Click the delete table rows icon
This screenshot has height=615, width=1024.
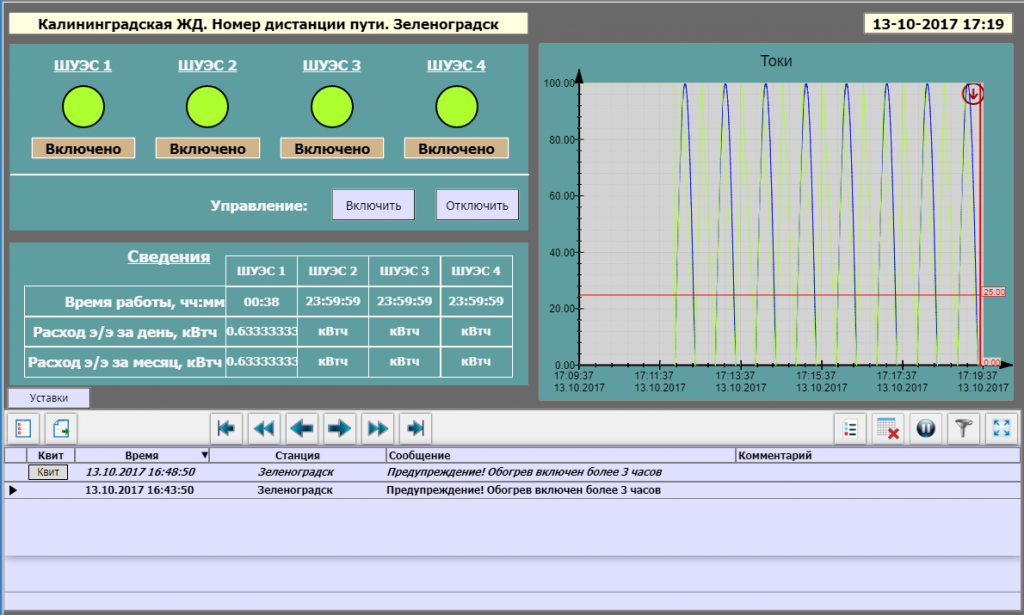tap(888, 428)
